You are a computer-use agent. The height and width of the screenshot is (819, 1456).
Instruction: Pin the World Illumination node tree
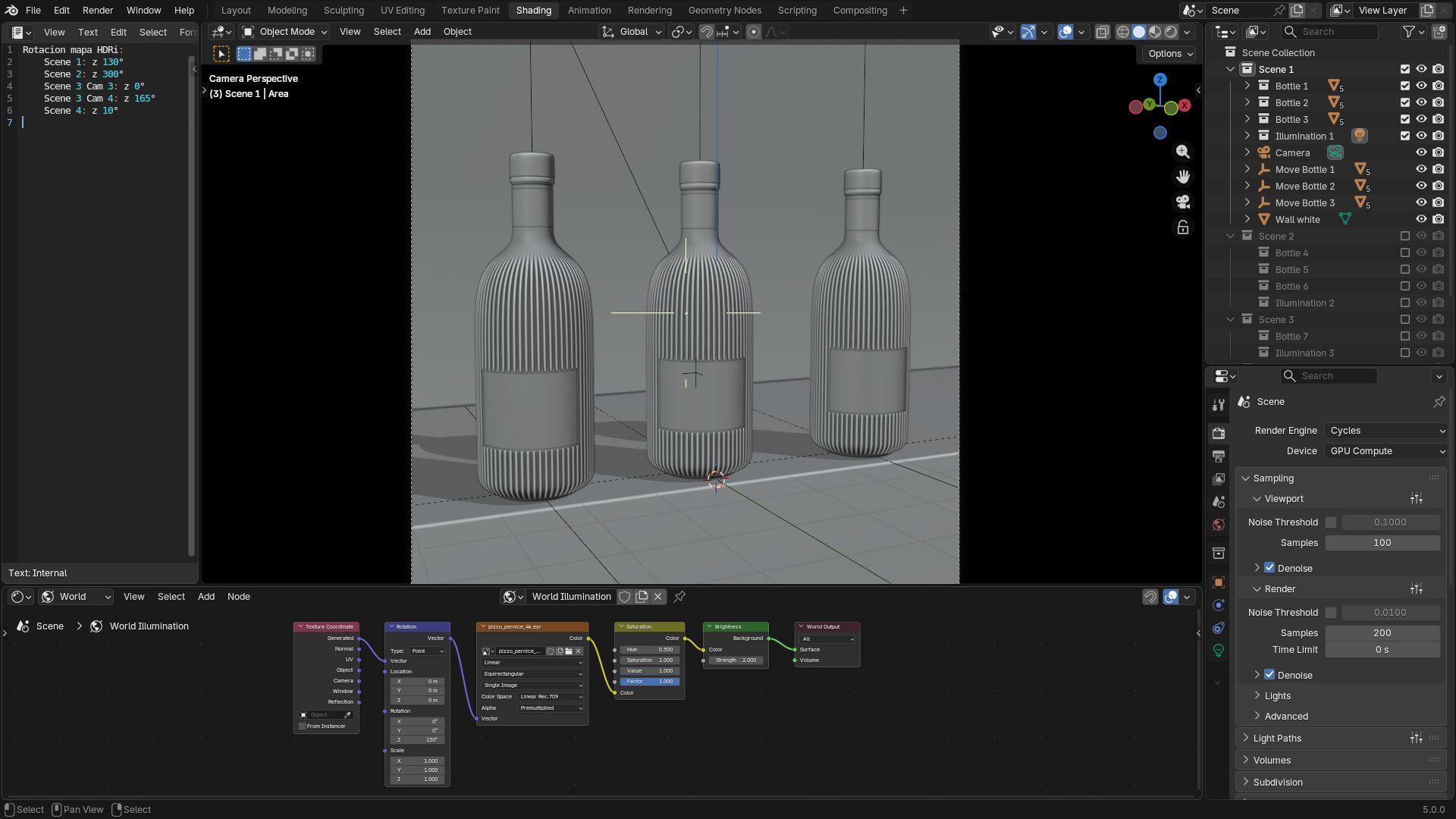coord(679,597)
